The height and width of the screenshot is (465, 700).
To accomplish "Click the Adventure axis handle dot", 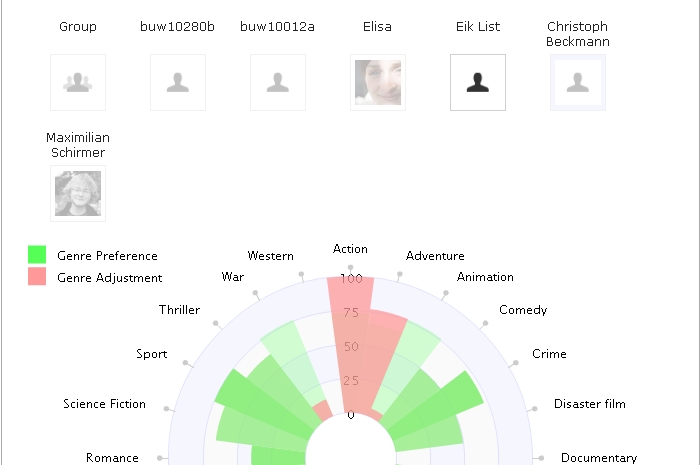I will click(x=400, y=274).
